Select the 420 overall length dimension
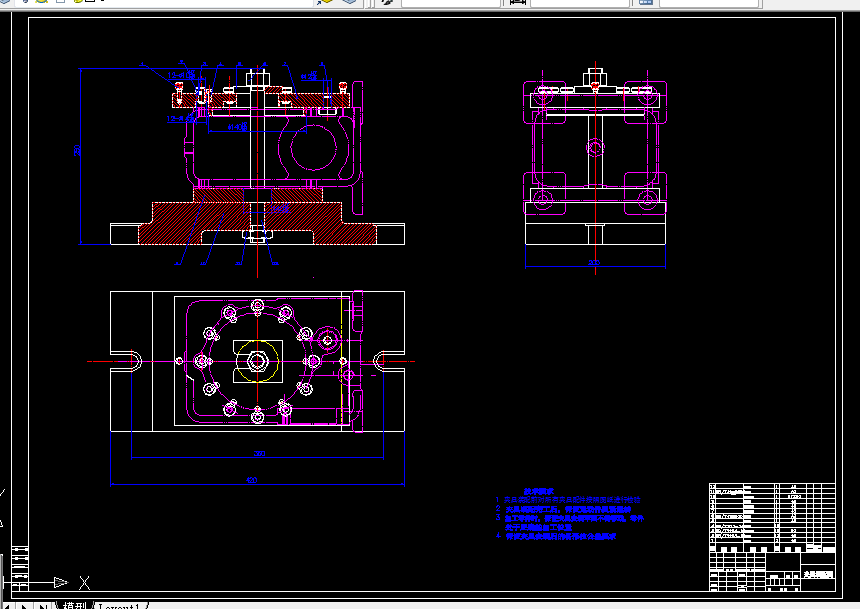The width and height of the screenshot is (860, 609). pos(251,480)
